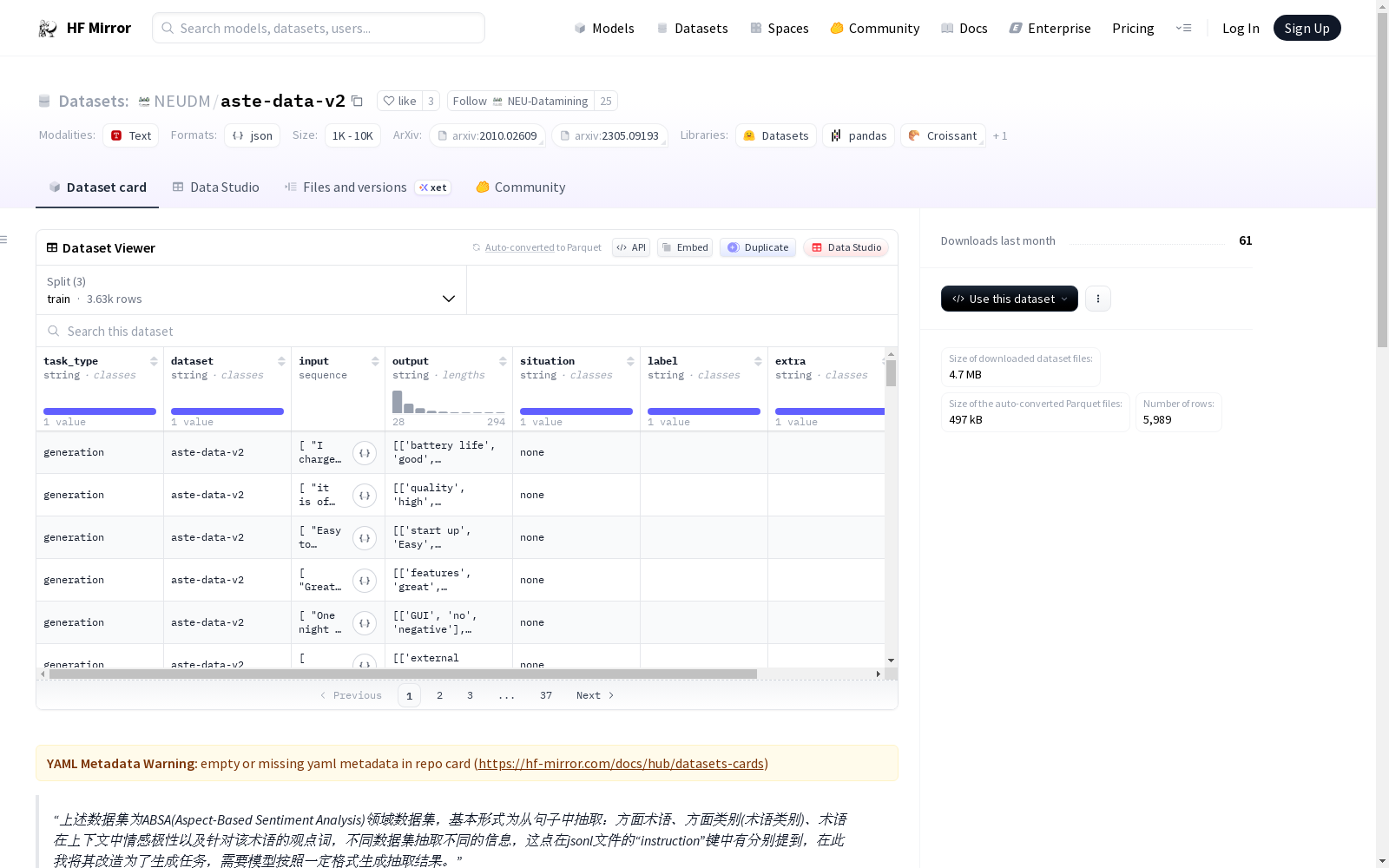Viewport: 1389px width, 868px height.
Task: Switch to the Dataset card tab
Action: (97, 187)
